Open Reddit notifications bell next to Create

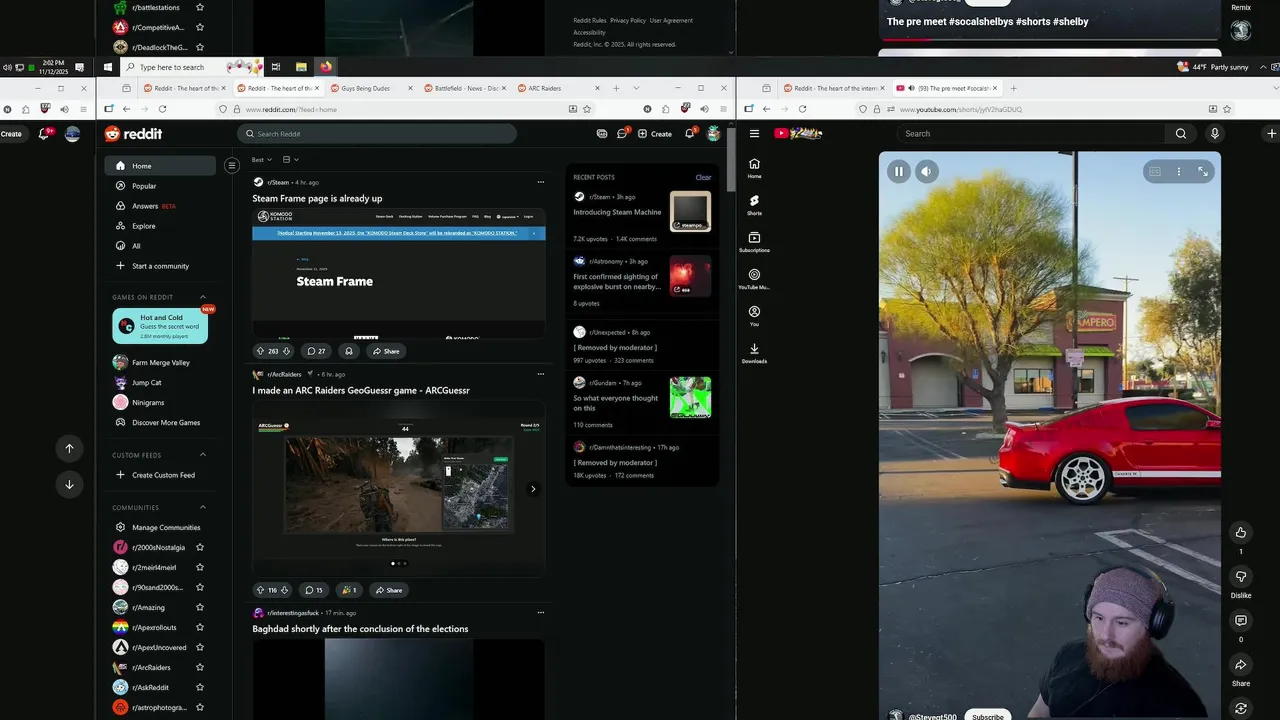pos(689,133)
